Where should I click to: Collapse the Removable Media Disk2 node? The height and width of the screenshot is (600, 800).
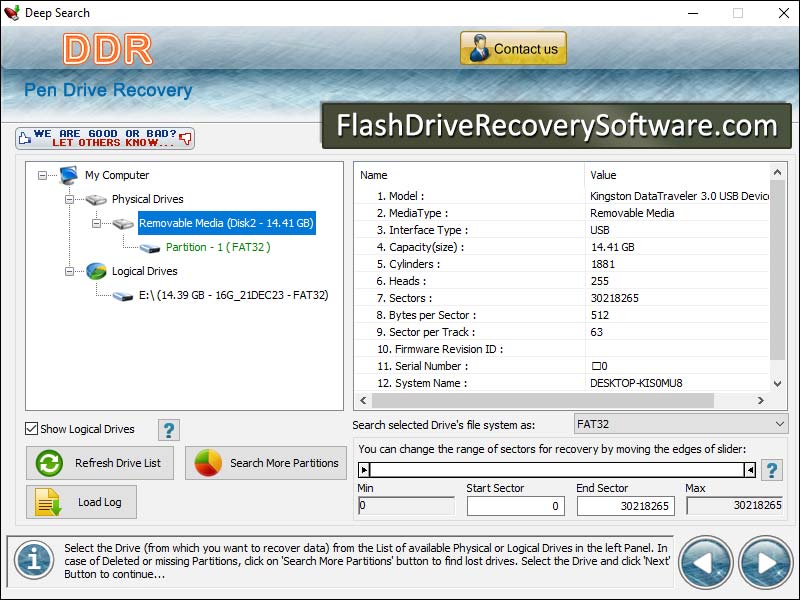click(96, 223)
